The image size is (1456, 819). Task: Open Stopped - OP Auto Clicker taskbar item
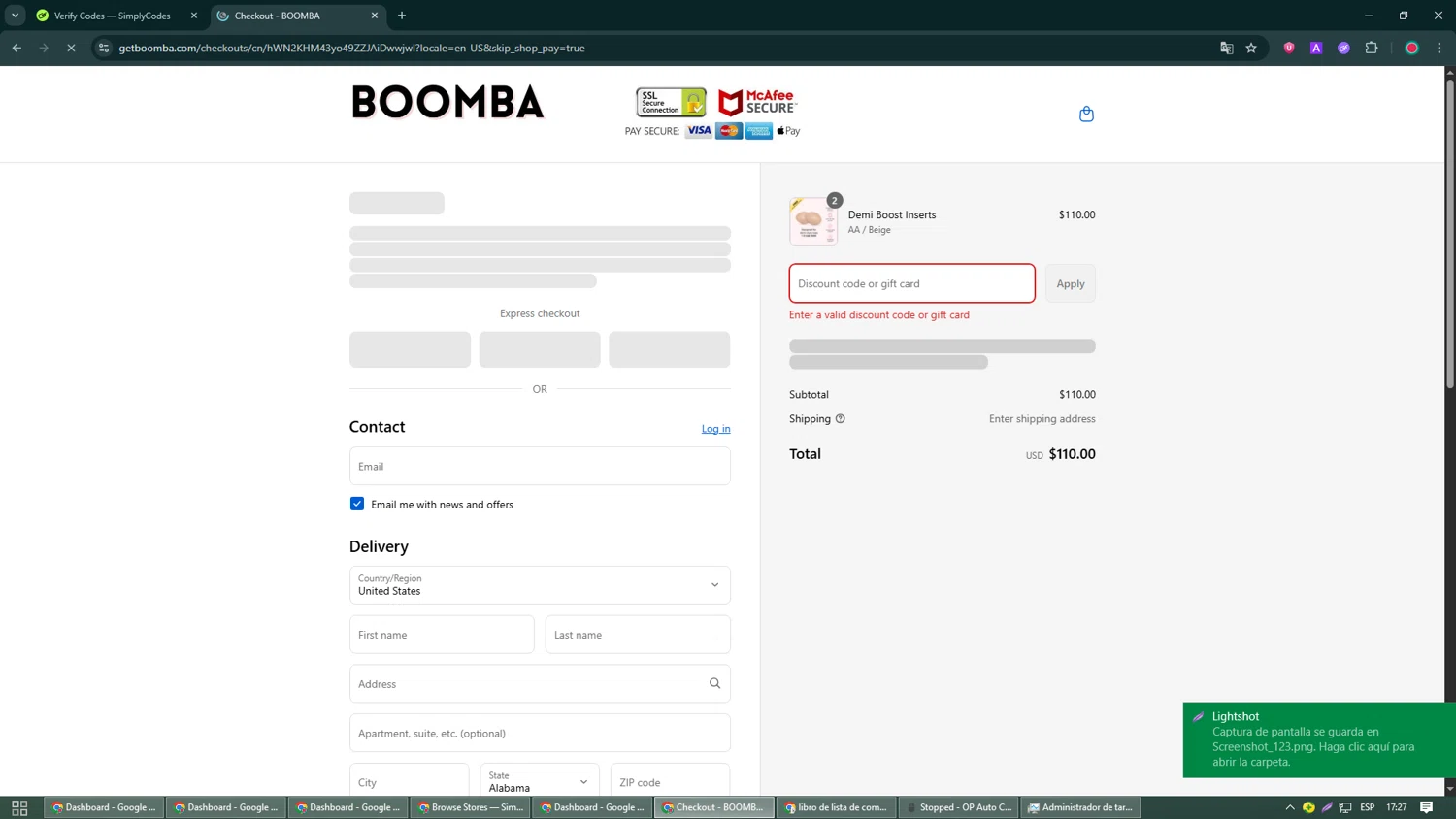959,807
